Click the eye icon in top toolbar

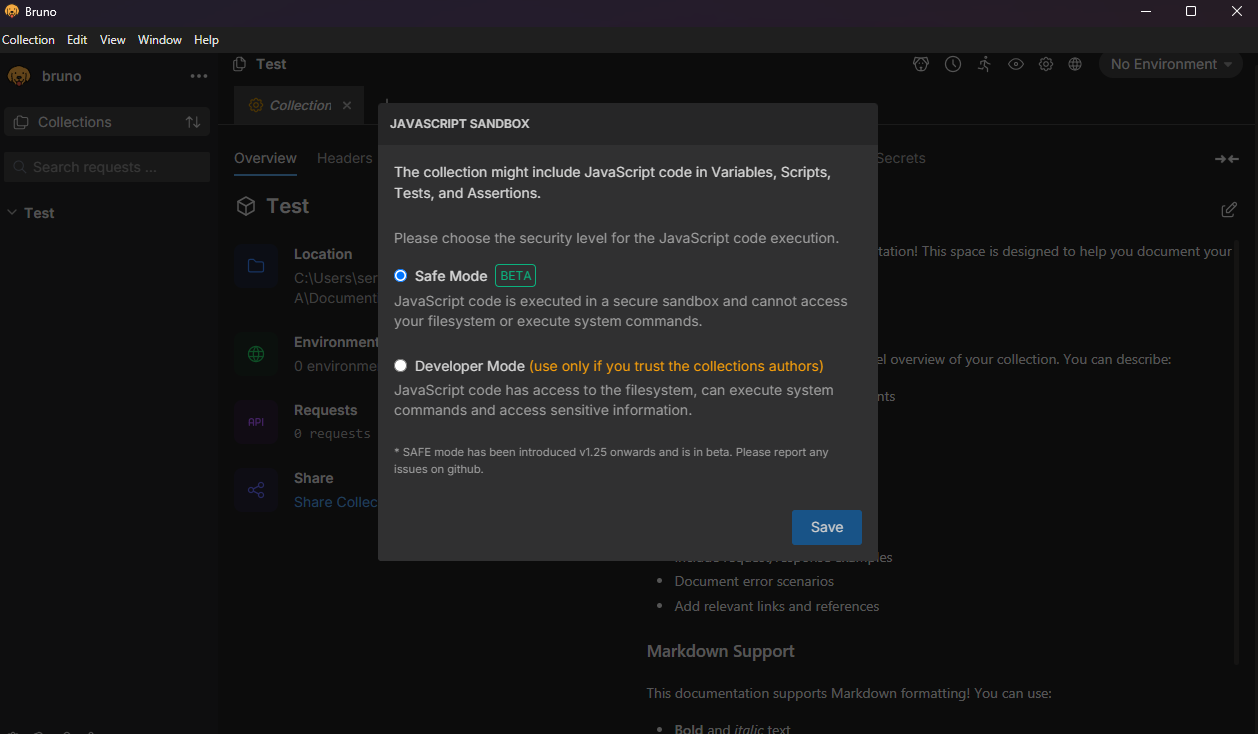click(1016, 64)
